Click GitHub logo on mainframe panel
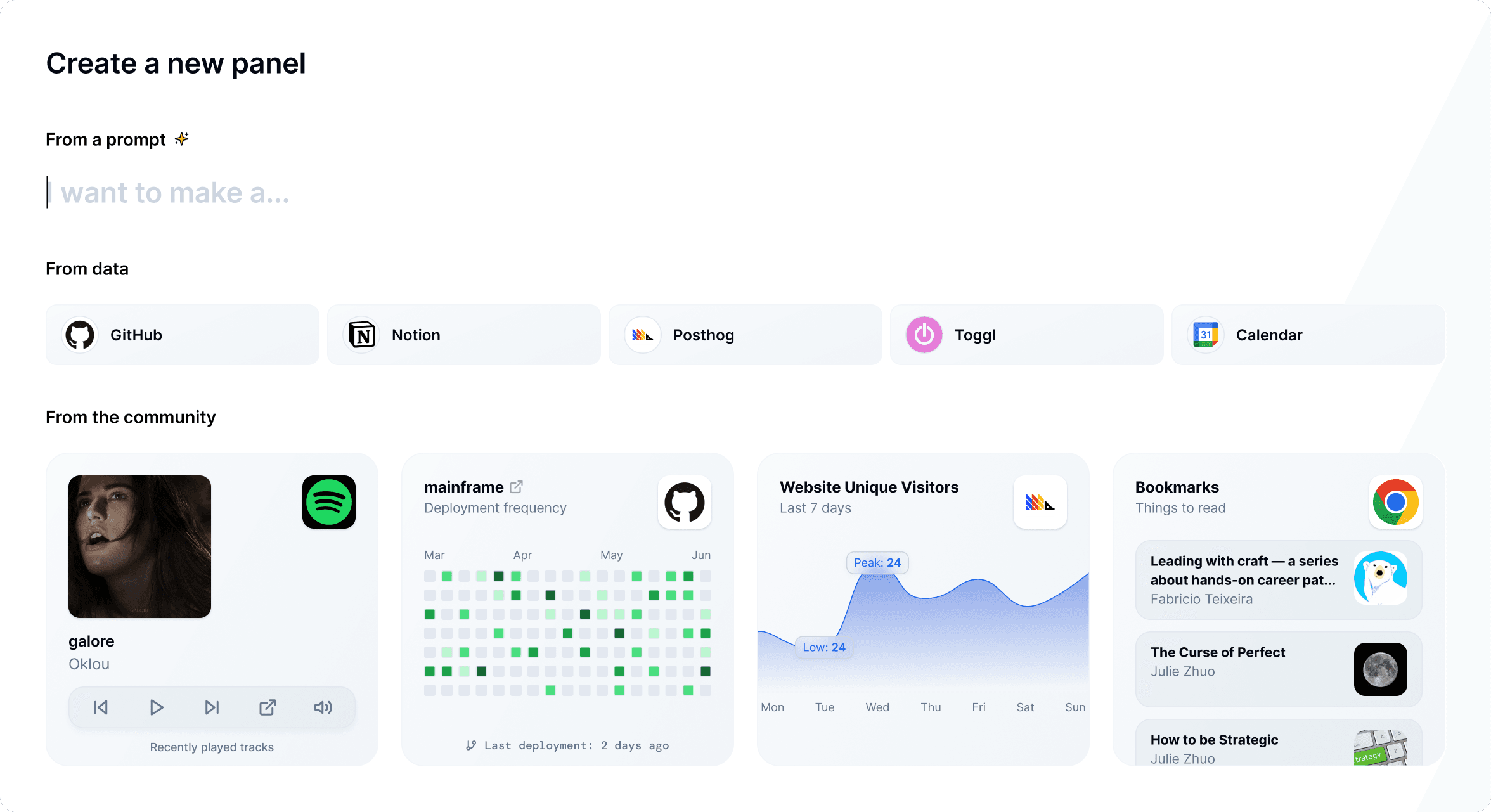 coord(684,502)
